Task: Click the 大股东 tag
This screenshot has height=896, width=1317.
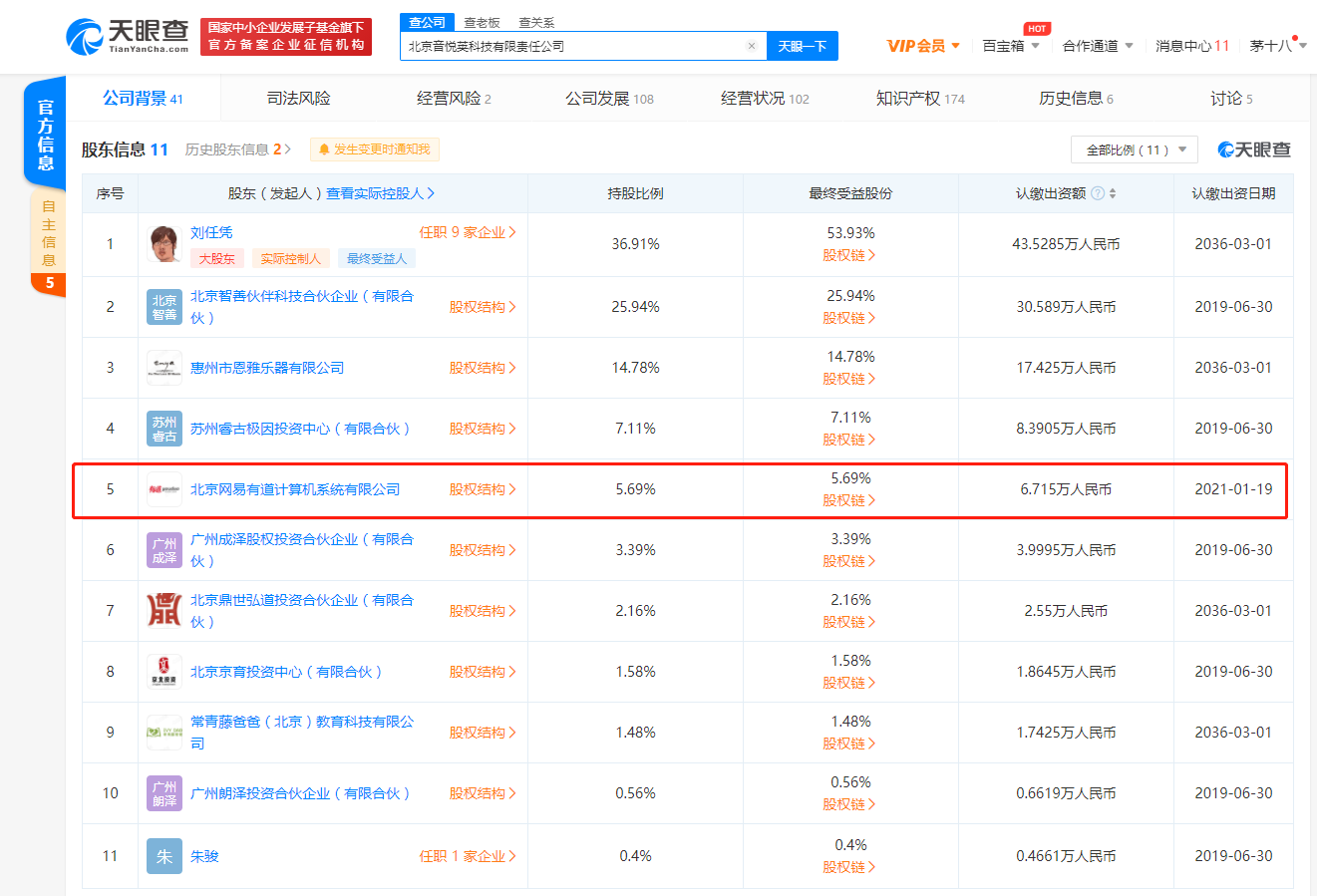Action: point(216,258)
